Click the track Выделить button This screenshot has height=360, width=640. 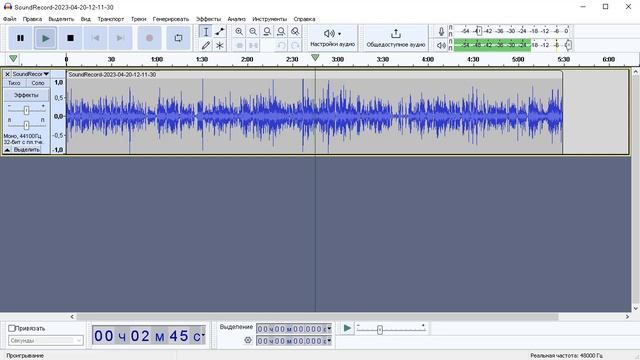pyautogui.click(x=27, y=150)
